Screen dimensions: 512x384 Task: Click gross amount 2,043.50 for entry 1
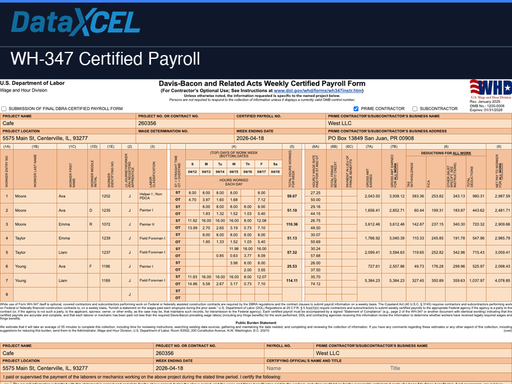click(x=369, y=196)
